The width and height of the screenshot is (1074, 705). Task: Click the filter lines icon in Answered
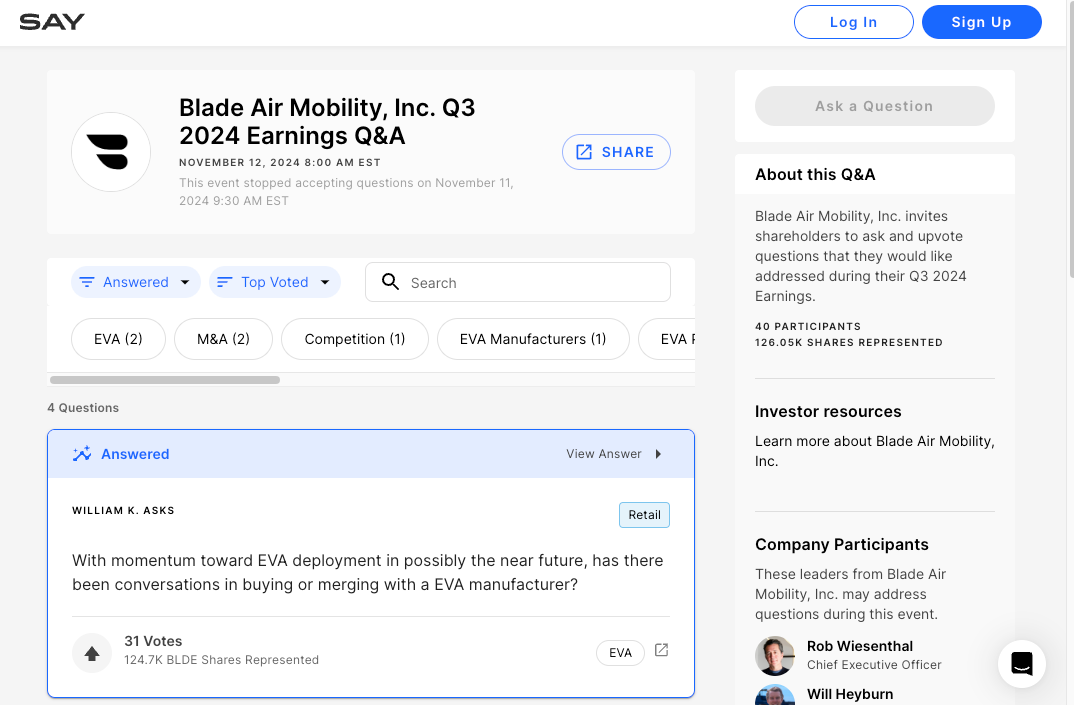[x=87, y=282]
